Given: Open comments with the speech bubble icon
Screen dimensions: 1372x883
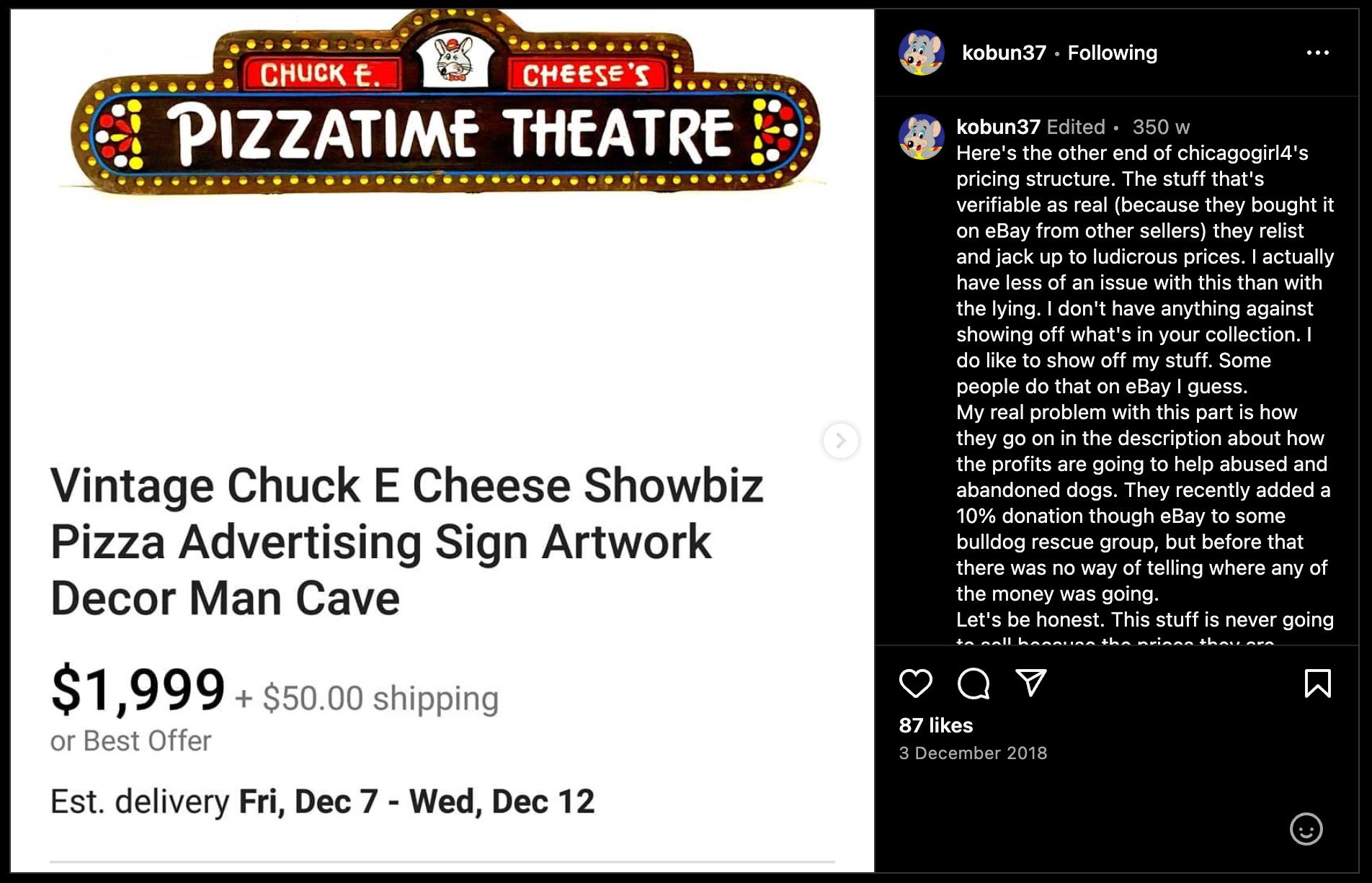Looking at the screenshot, I should 973,683.
